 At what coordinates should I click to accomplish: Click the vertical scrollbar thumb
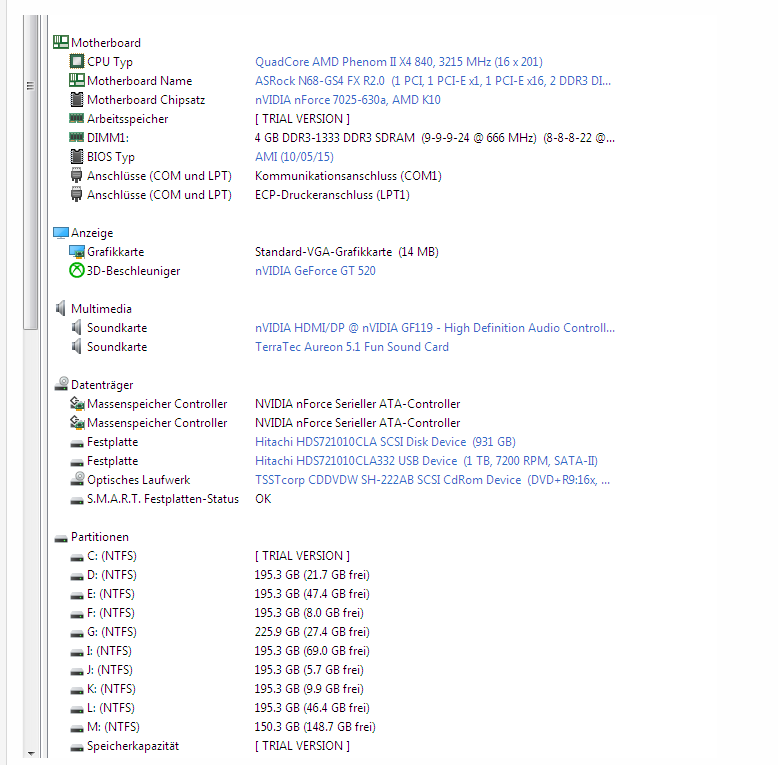tap(30, 172)
